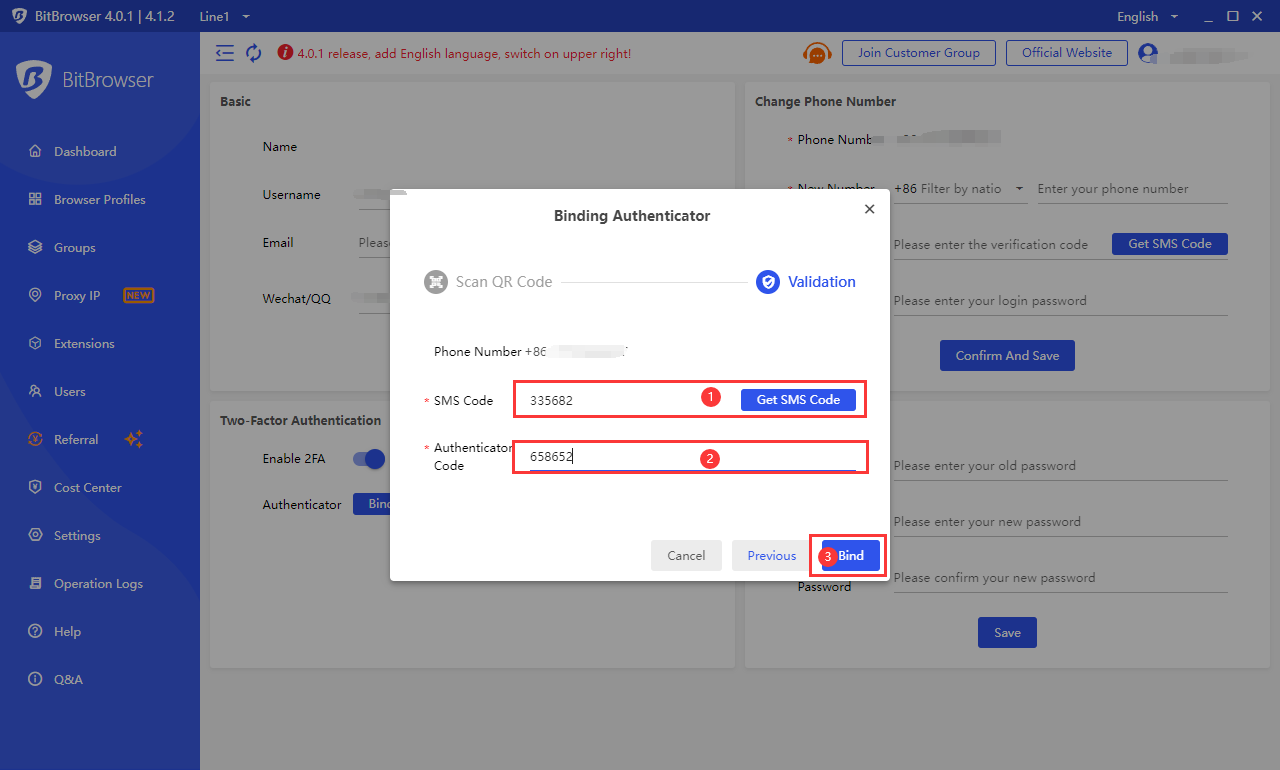Click the Proxy IP location pin icon

pos(35,296)
